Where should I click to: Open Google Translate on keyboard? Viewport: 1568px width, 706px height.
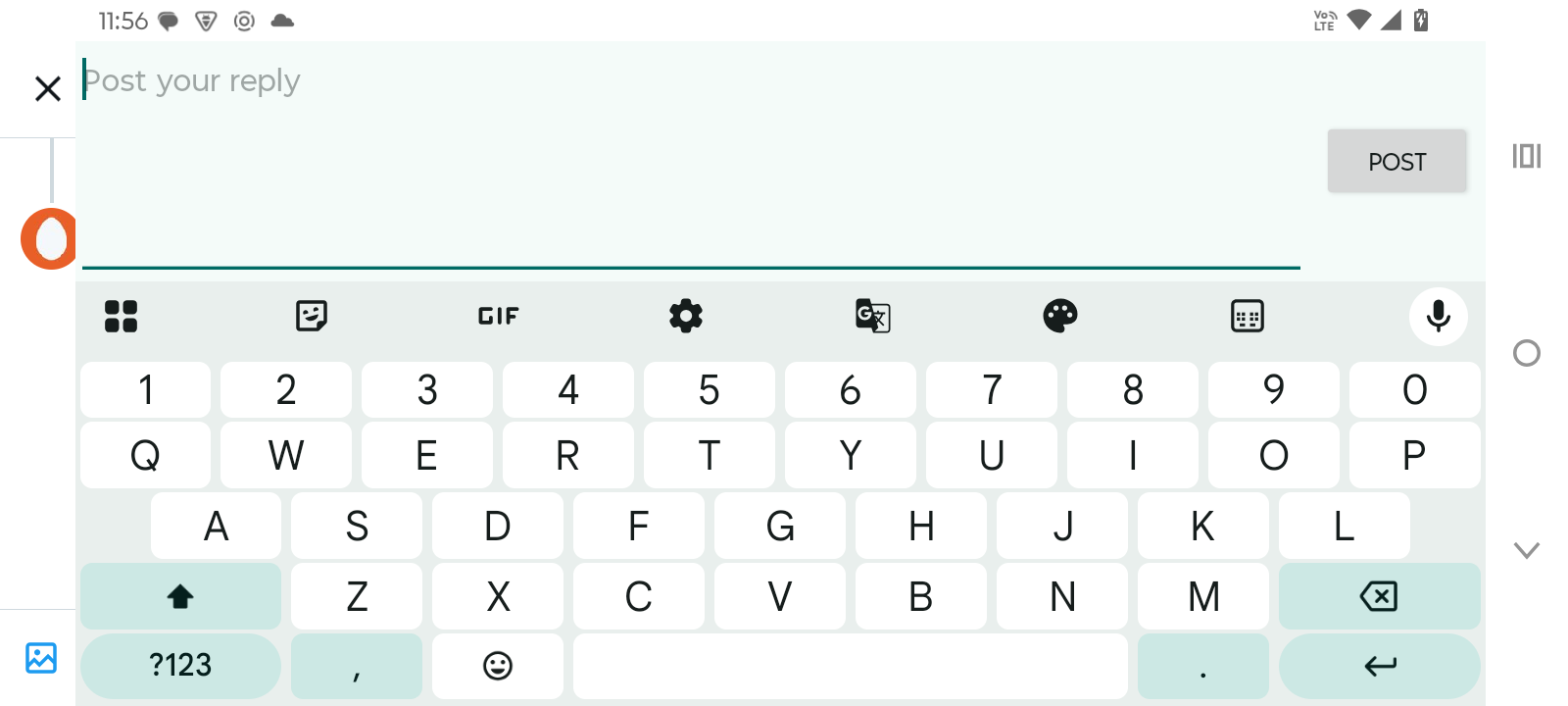tap(872, 316)
